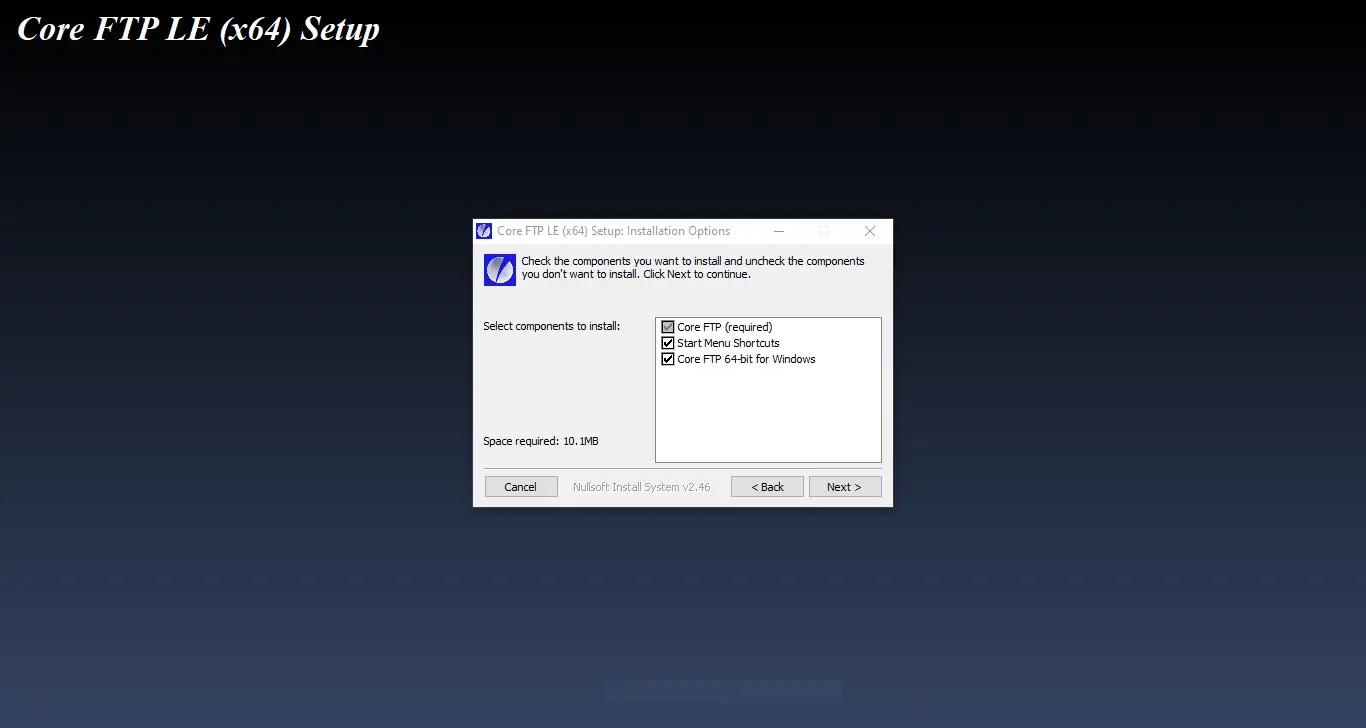1366x728 pixels.
Task: Click the blue Core FTP logo beside instructions
Action: (x=500, y=270)
